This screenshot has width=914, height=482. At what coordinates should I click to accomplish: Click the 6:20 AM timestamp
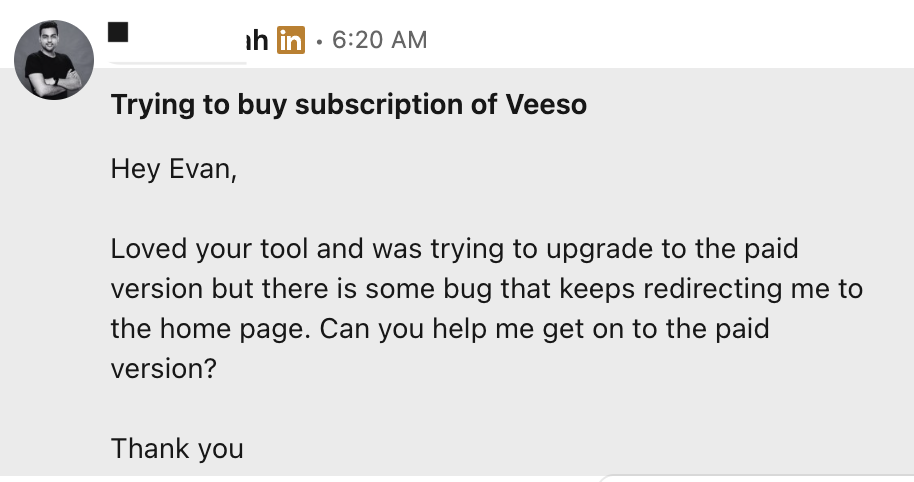(x=378, y=41)
